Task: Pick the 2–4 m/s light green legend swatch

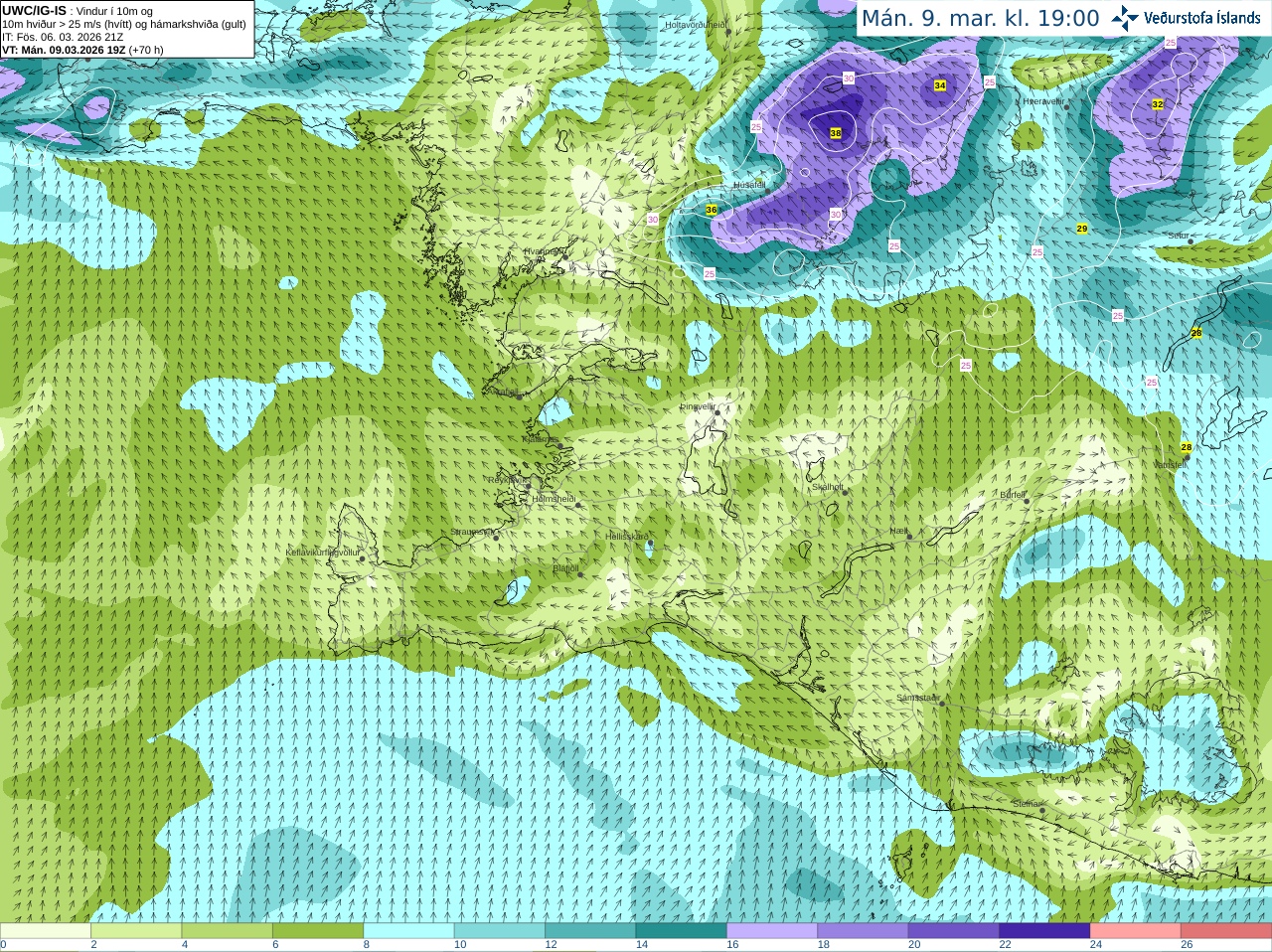Action: click(136, 931)
